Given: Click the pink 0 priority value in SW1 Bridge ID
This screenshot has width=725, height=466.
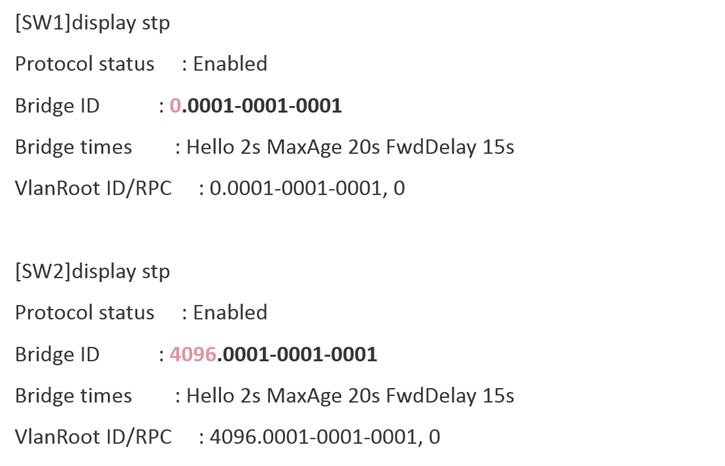Looking at the screenshot, I should (175, 106).
